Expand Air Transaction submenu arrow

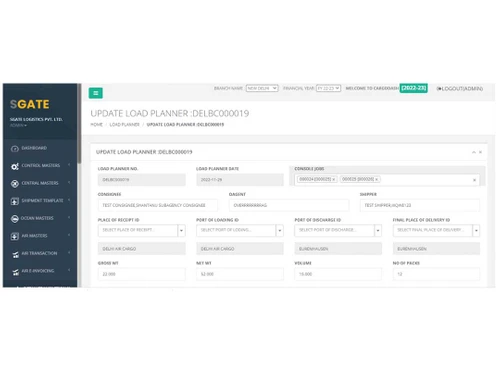(x=69, y=253)
